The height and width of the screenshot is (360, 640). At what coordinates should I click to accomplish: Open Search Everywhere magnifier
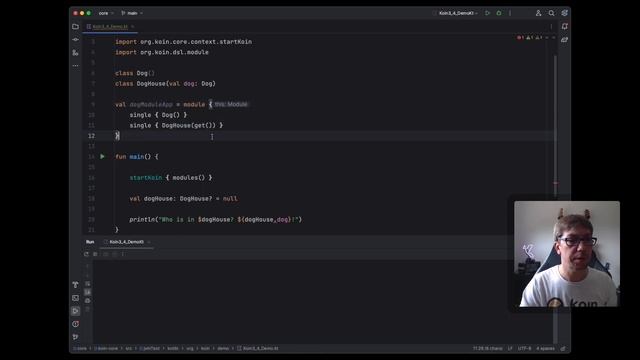(551, 13)
